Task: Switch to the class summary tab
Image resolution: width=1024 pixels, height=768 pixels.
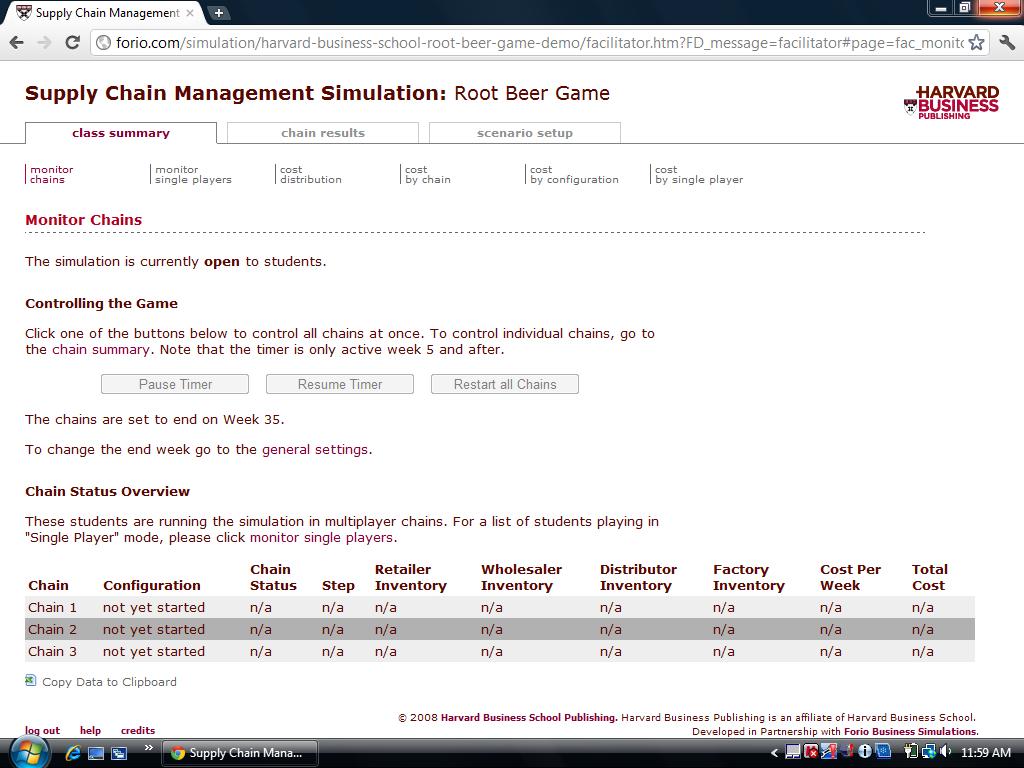Action: tap(121, 133)
